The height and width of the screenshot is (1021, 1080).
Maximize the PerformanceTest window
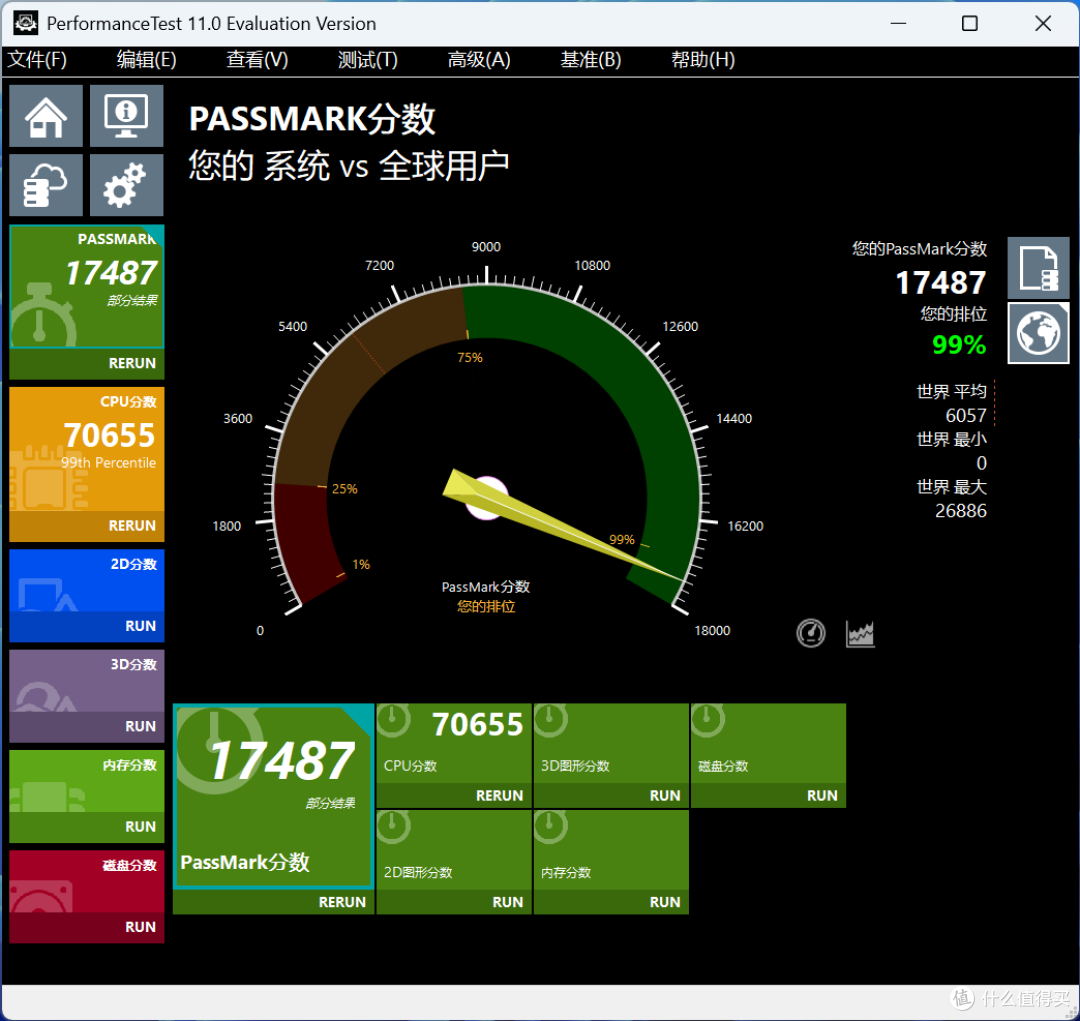(969, 23)
